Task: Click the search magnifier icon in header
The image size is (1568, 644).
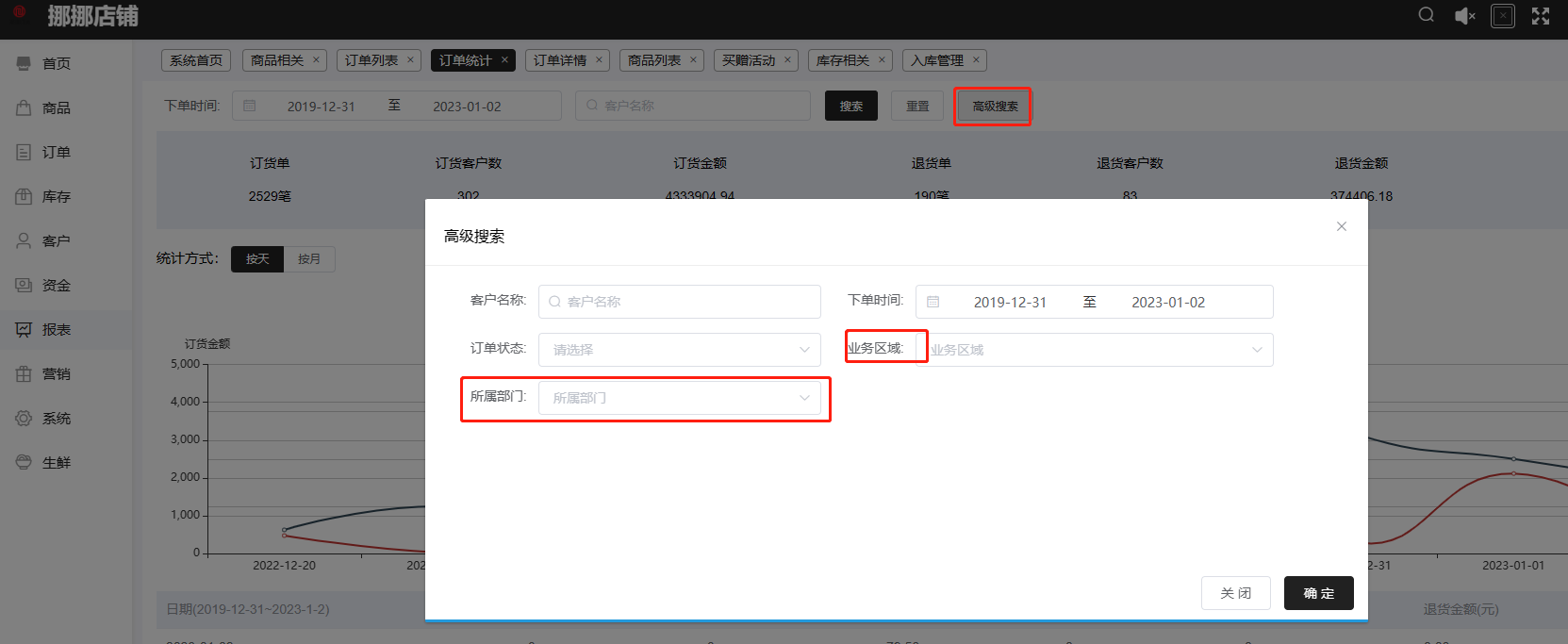Action: (x=1426, y=15)
